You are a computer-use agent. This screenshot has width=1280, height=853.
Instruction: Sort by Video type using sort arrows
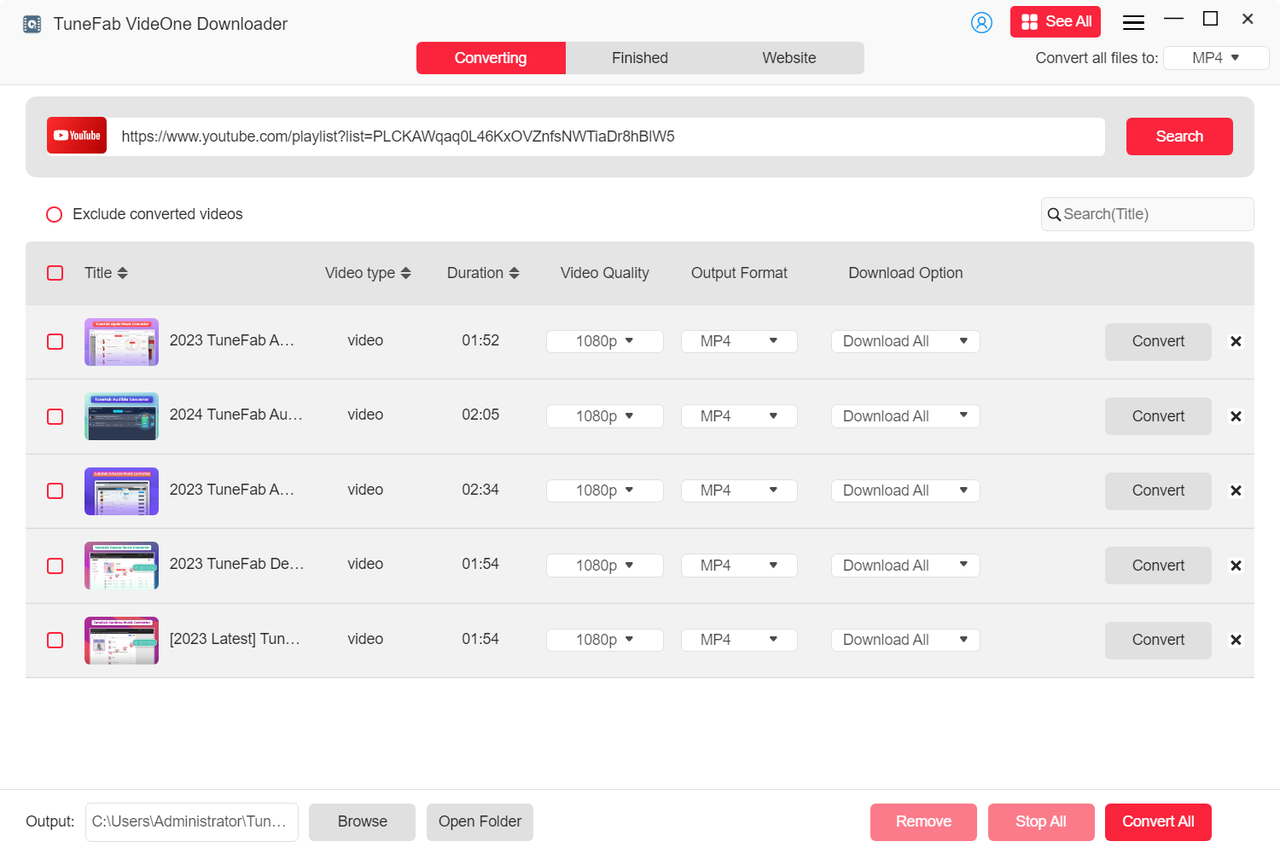pos(405,273)
